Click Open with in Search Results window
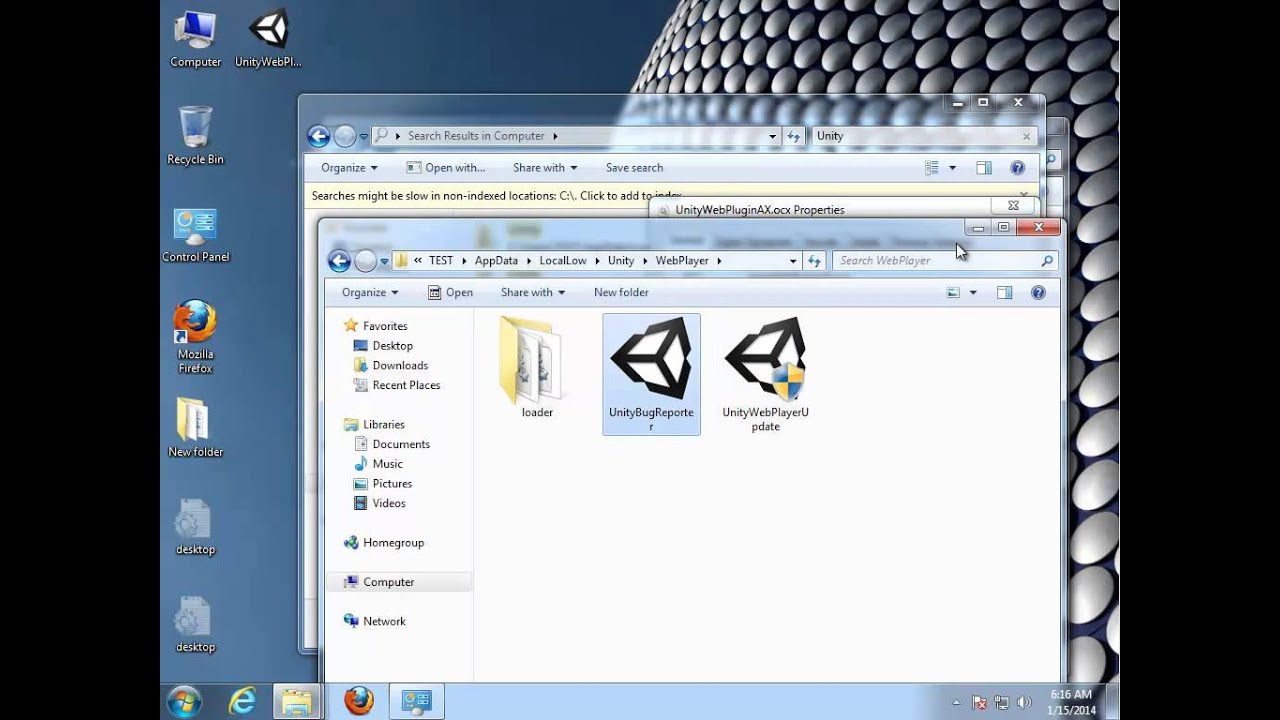Image resolution: width=1280 pixels, height=720 pixels. [x=446, y=168]
